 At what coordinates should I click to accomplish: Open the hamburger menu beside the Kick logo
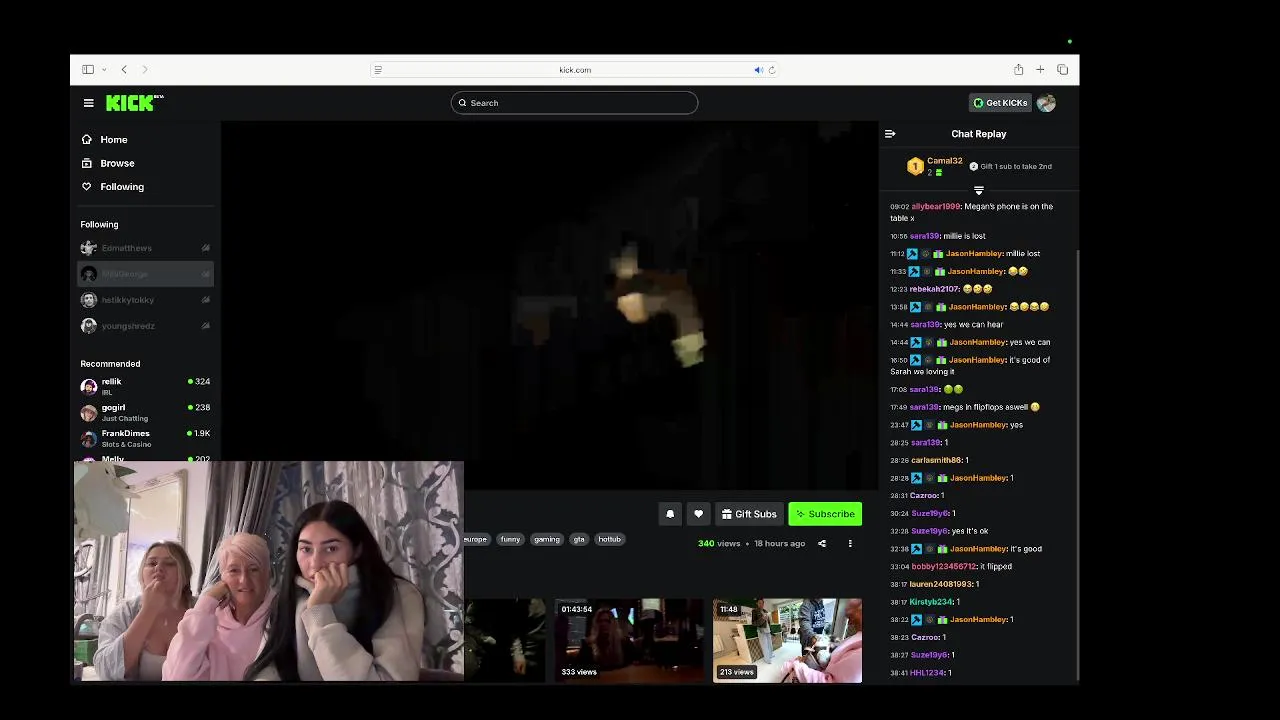click(89, 103)
